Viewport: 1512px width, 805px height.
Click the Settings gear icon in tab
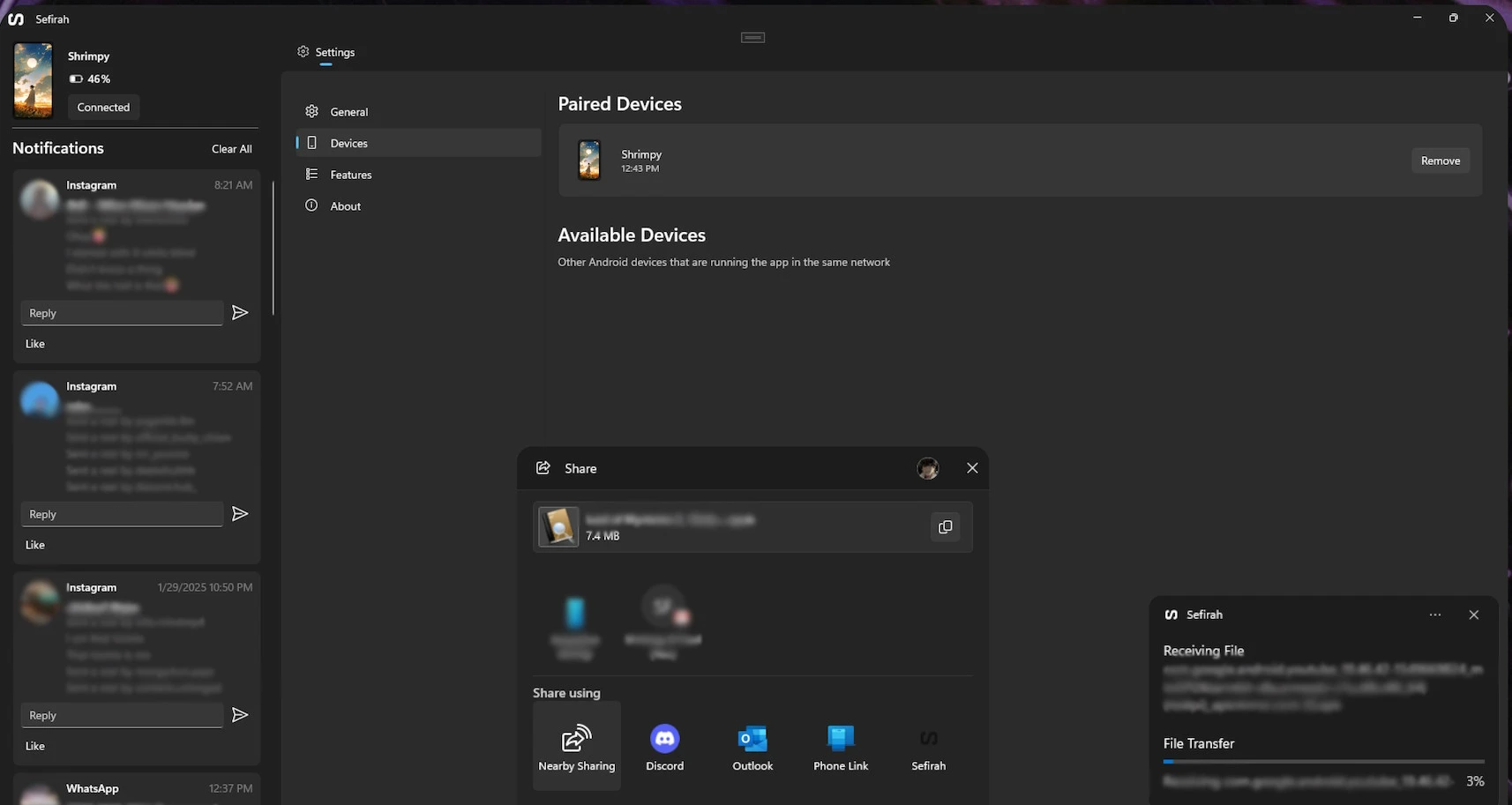303,52
